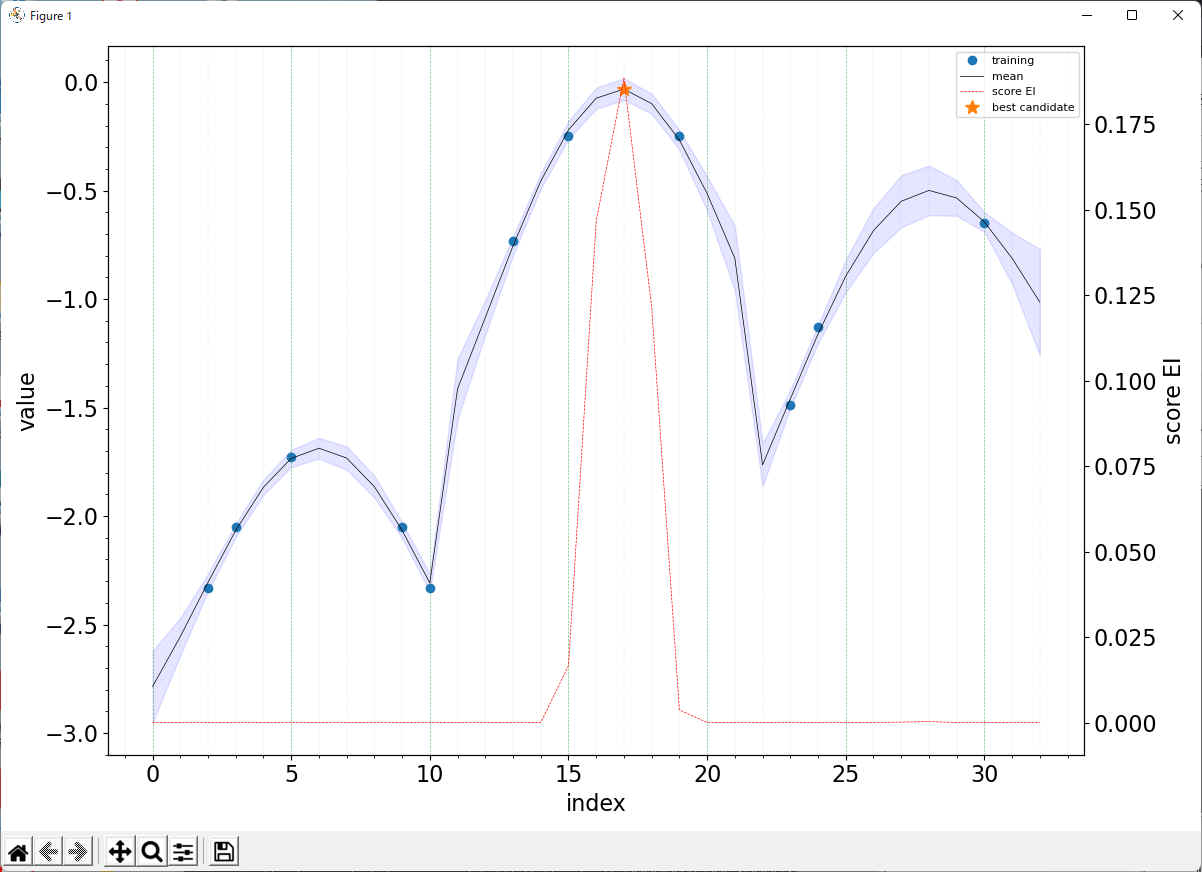Activate the Pan axes tool

(x=120, y=852)
